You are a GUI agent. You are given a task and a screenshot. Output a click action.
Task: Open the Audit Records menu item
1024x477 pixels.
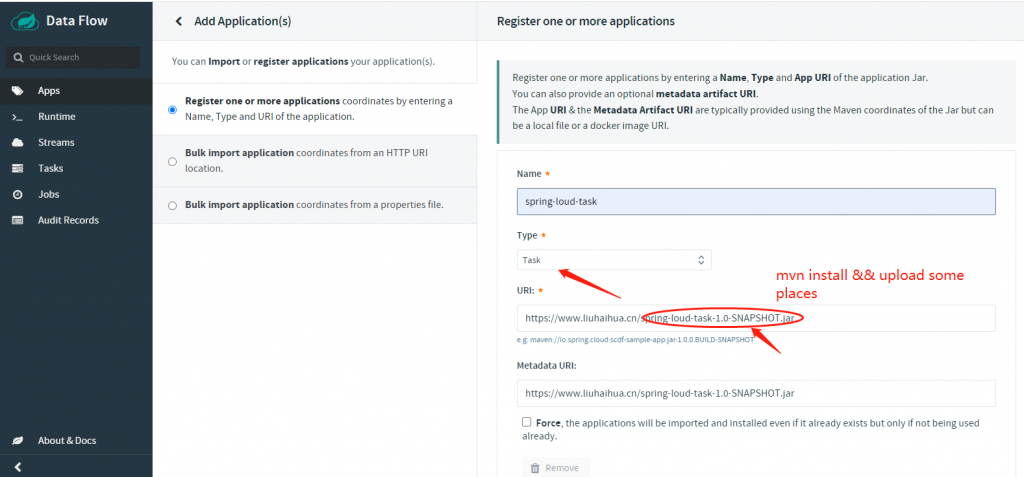(68, 221)
